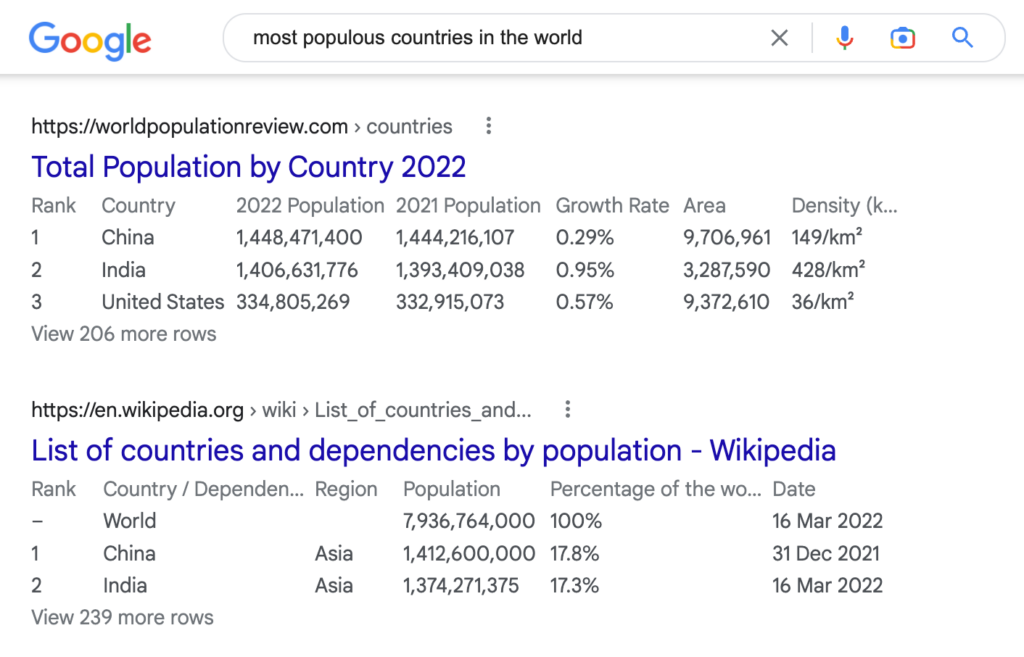Open three-dot menu for worldpopulationreview result
This screenshot has height=657, width=1024.
pyautogui.click(x=488, y=126)
